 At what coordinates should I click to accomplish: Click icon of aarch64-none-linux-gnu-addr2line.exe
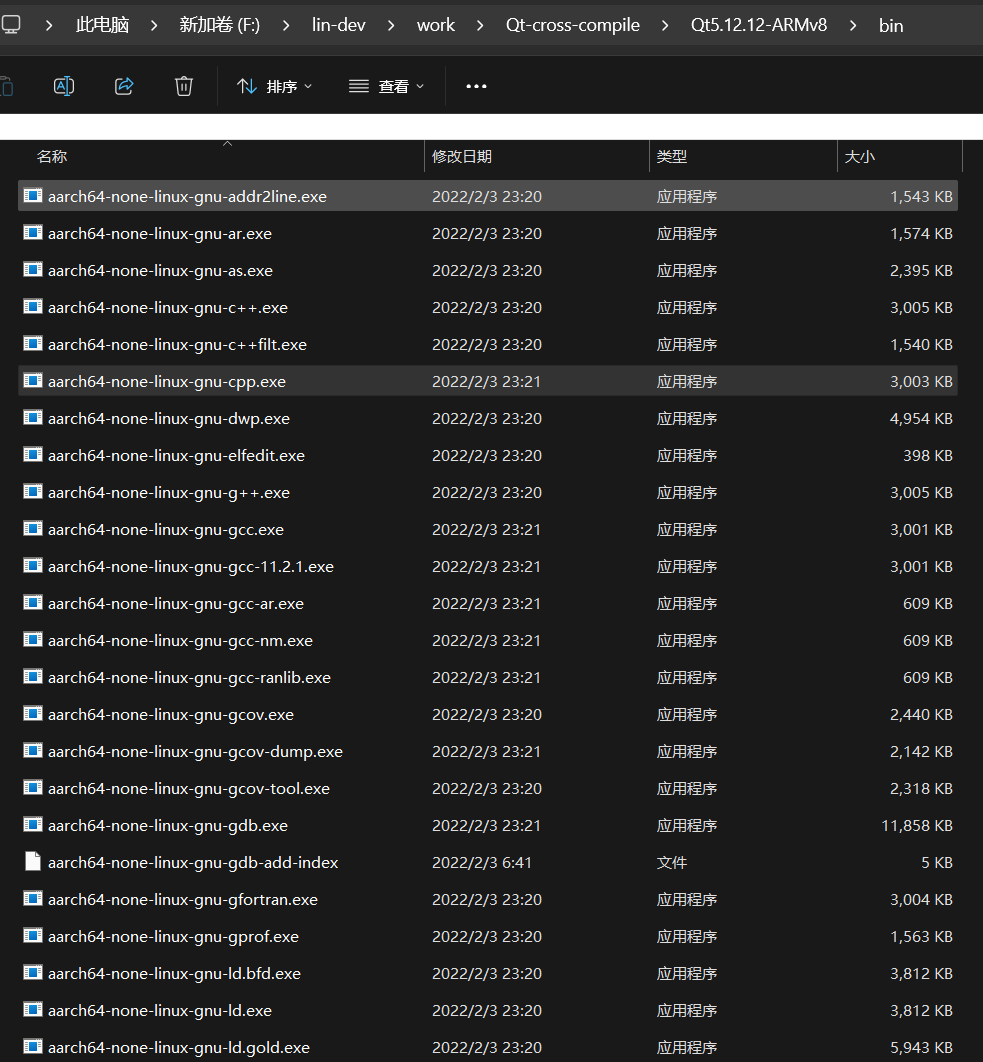[x=33, y=196]
